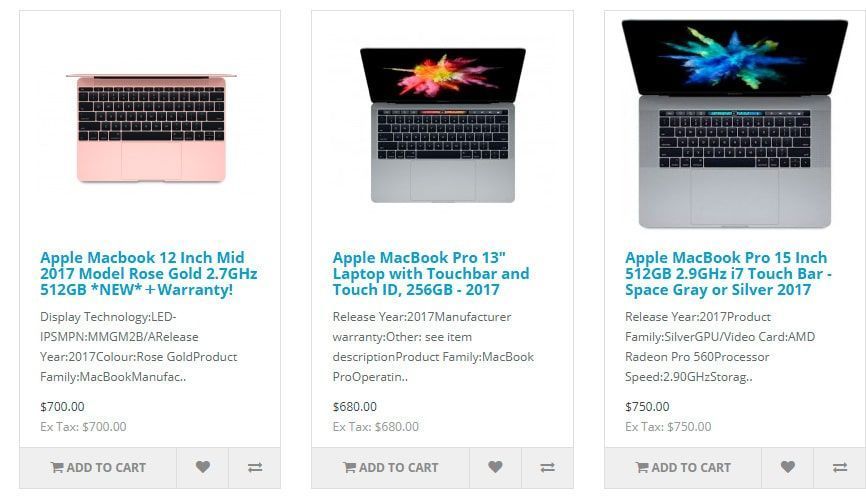Add Rose Gold Macbook 12 Inch to wishlist
The height and width of the screenshot is (496, 866).
point(203,468)
